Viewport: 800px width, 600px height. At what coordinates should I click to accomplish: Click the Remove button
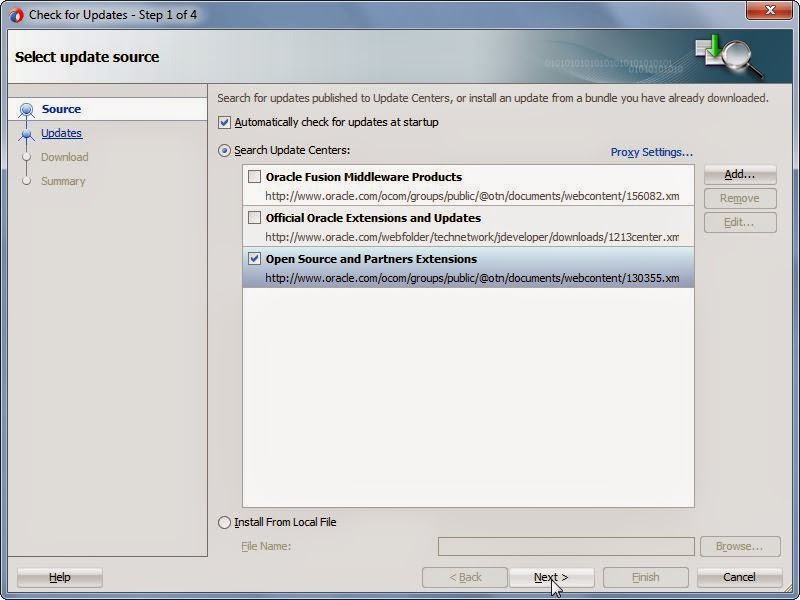pyautogui.click(x=740, y=198)
